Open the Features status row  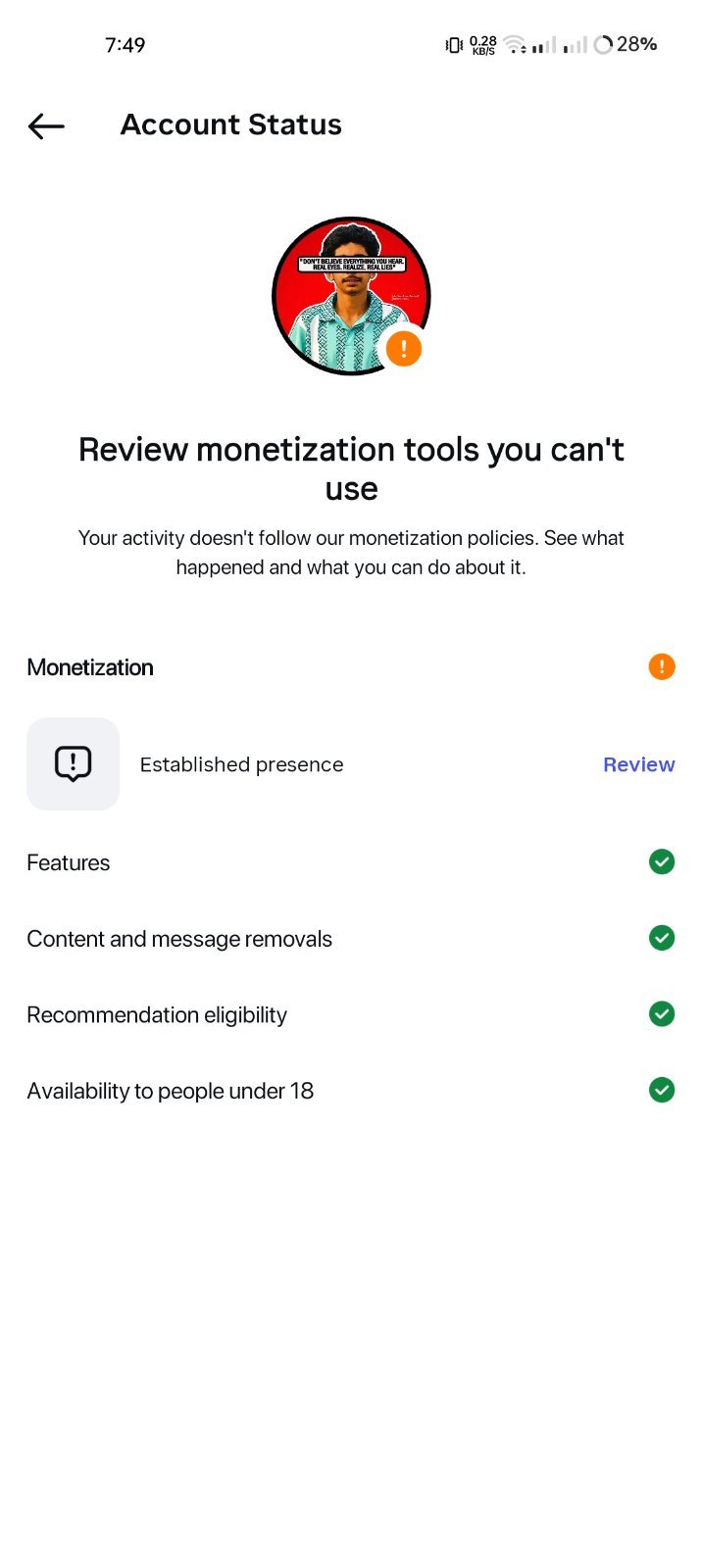click(x=351, y=862)
